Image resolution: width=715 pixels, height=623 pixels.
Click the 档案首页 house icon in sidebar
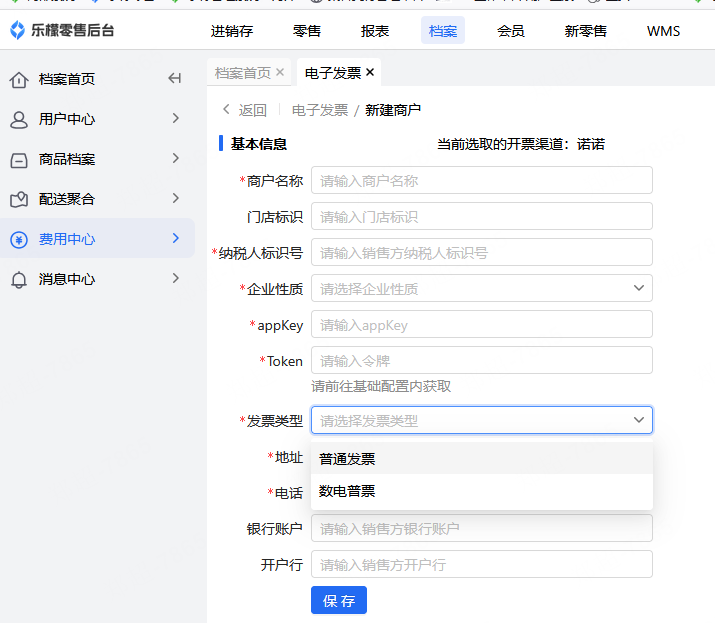click(18, 79)
